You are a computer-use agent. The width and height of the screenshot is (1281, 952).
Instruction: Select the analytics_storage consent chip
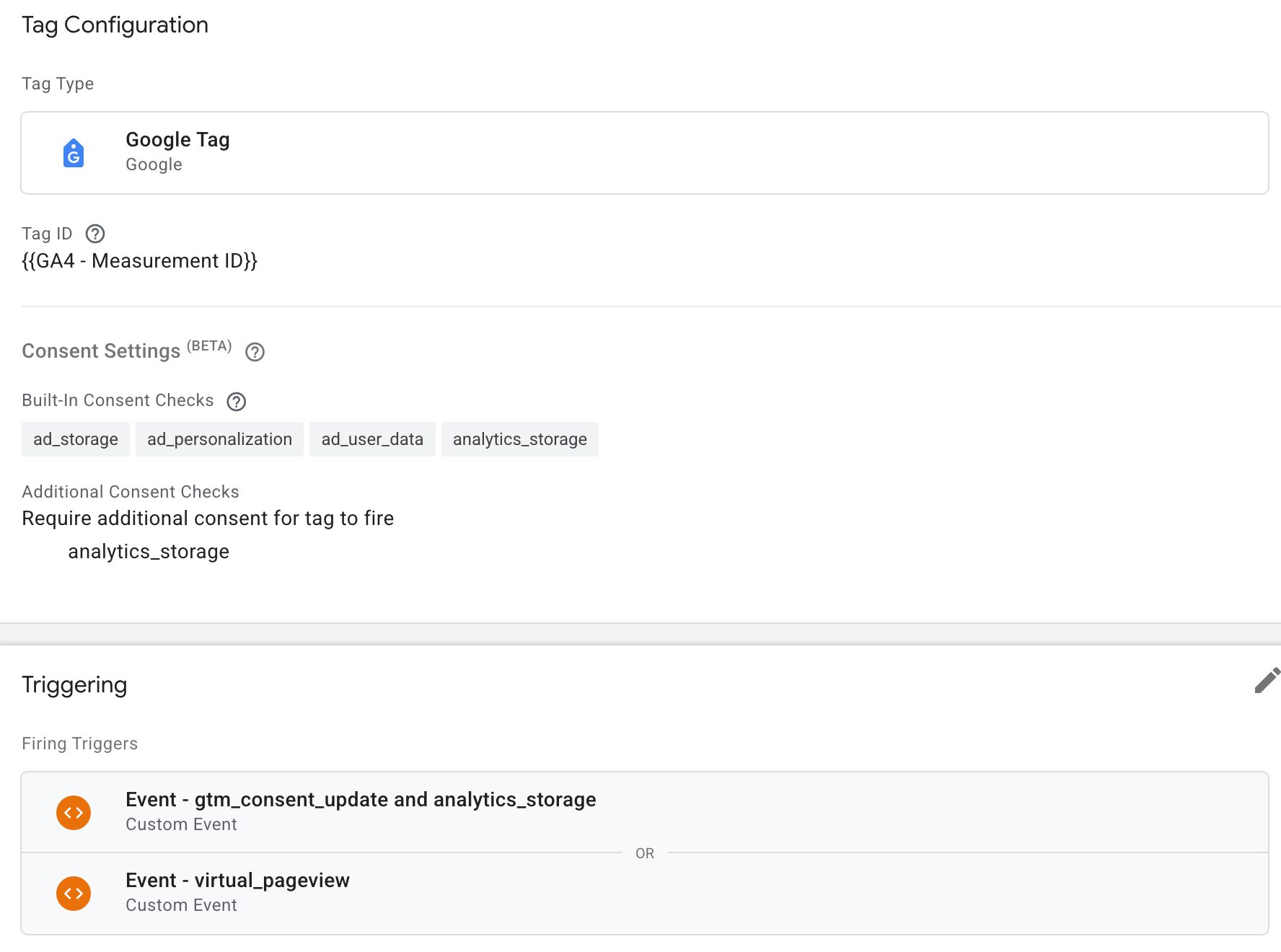click(x=520, y=439)
